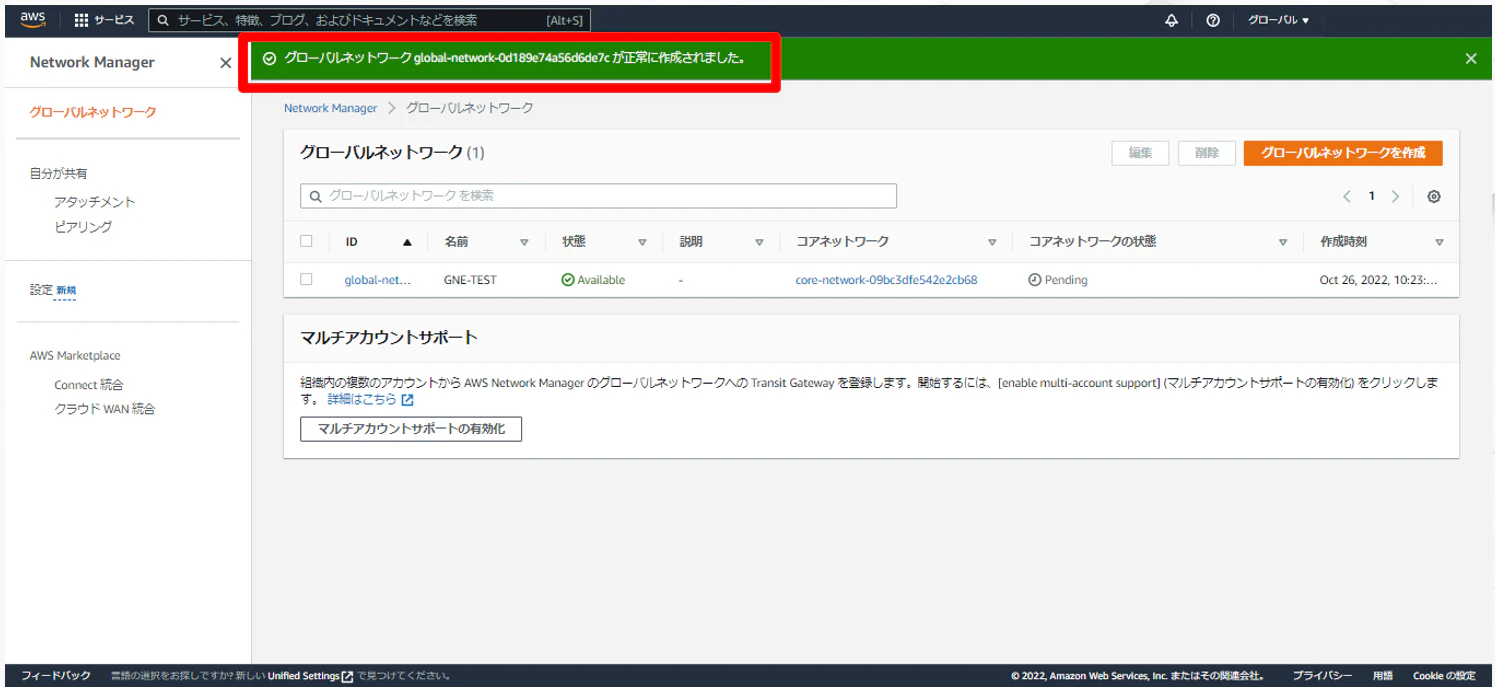Open the notifications bell

point(1172,20)
